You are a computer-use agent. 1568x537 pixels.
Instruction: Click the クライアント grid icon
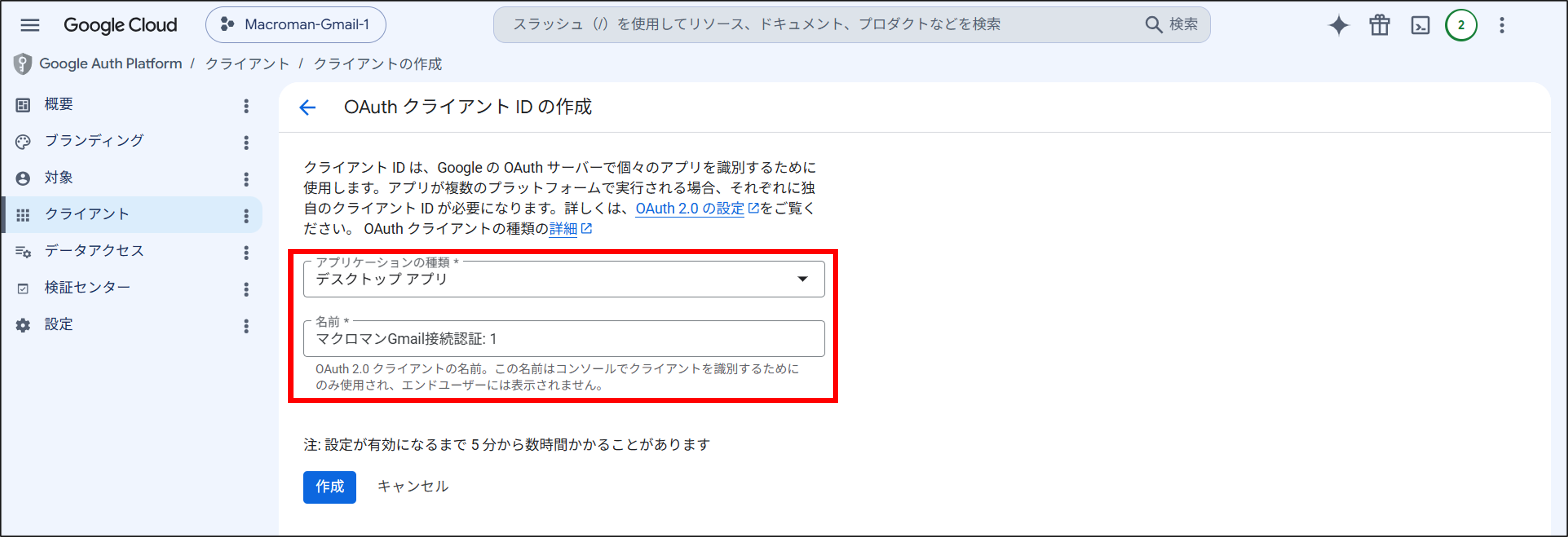click(22, 215)
